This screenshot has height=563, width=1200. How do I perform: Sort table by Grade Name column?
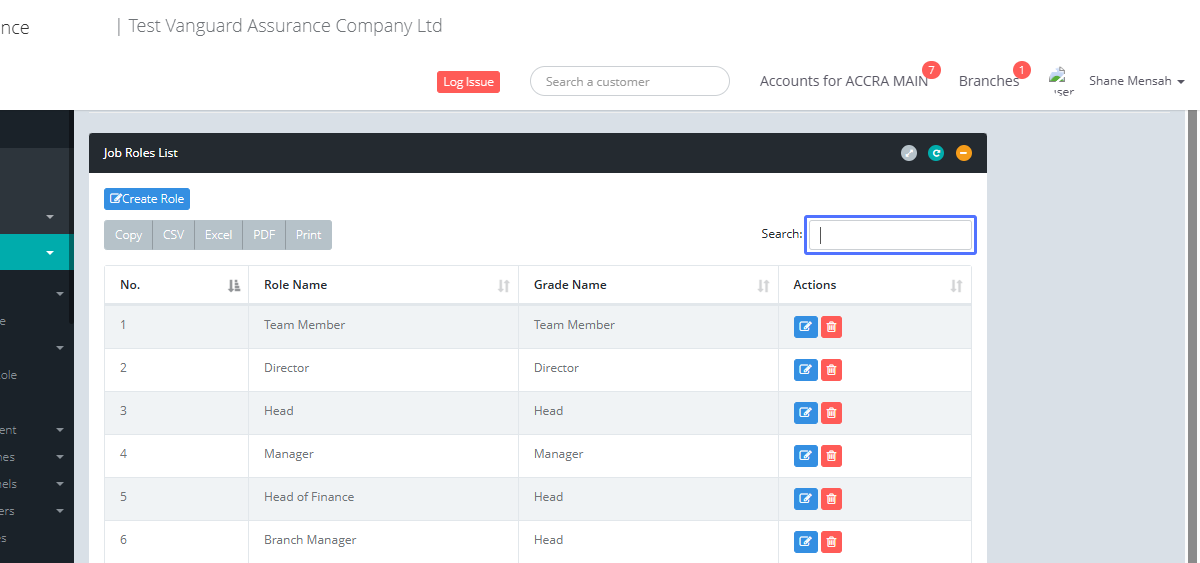coord(647,285)
